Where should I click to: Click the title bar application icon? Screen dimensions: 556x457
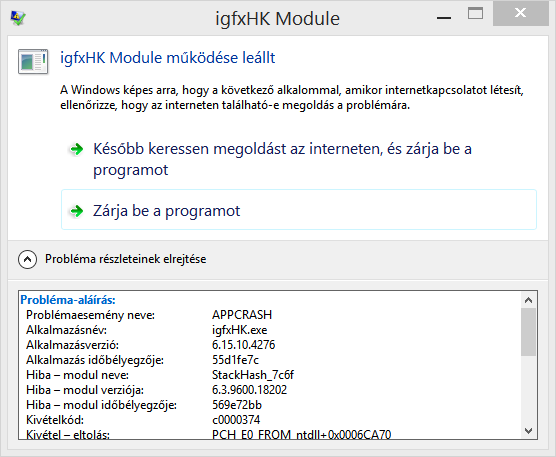point(18,18)
